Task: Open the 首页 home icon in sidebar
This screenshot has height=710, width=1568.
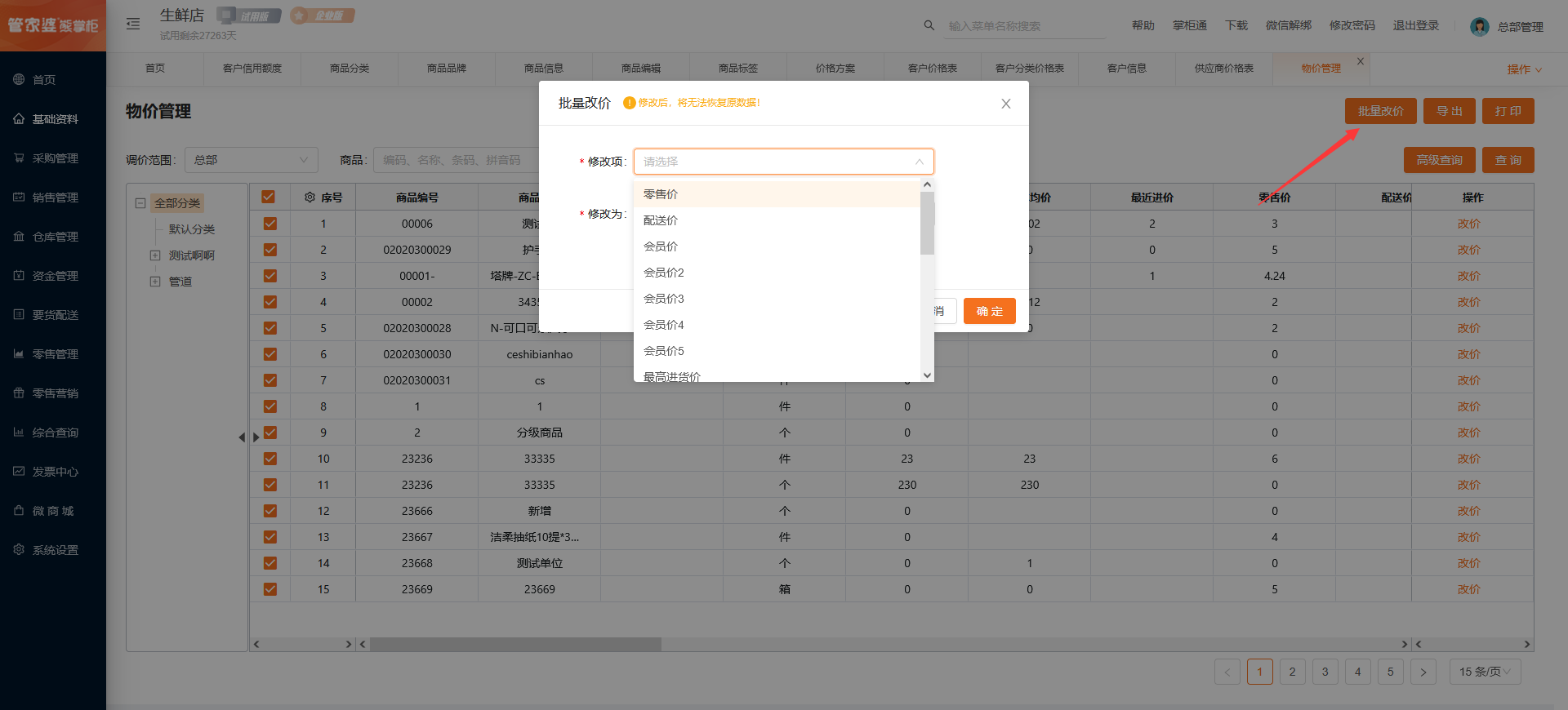Action: point(19,79)
